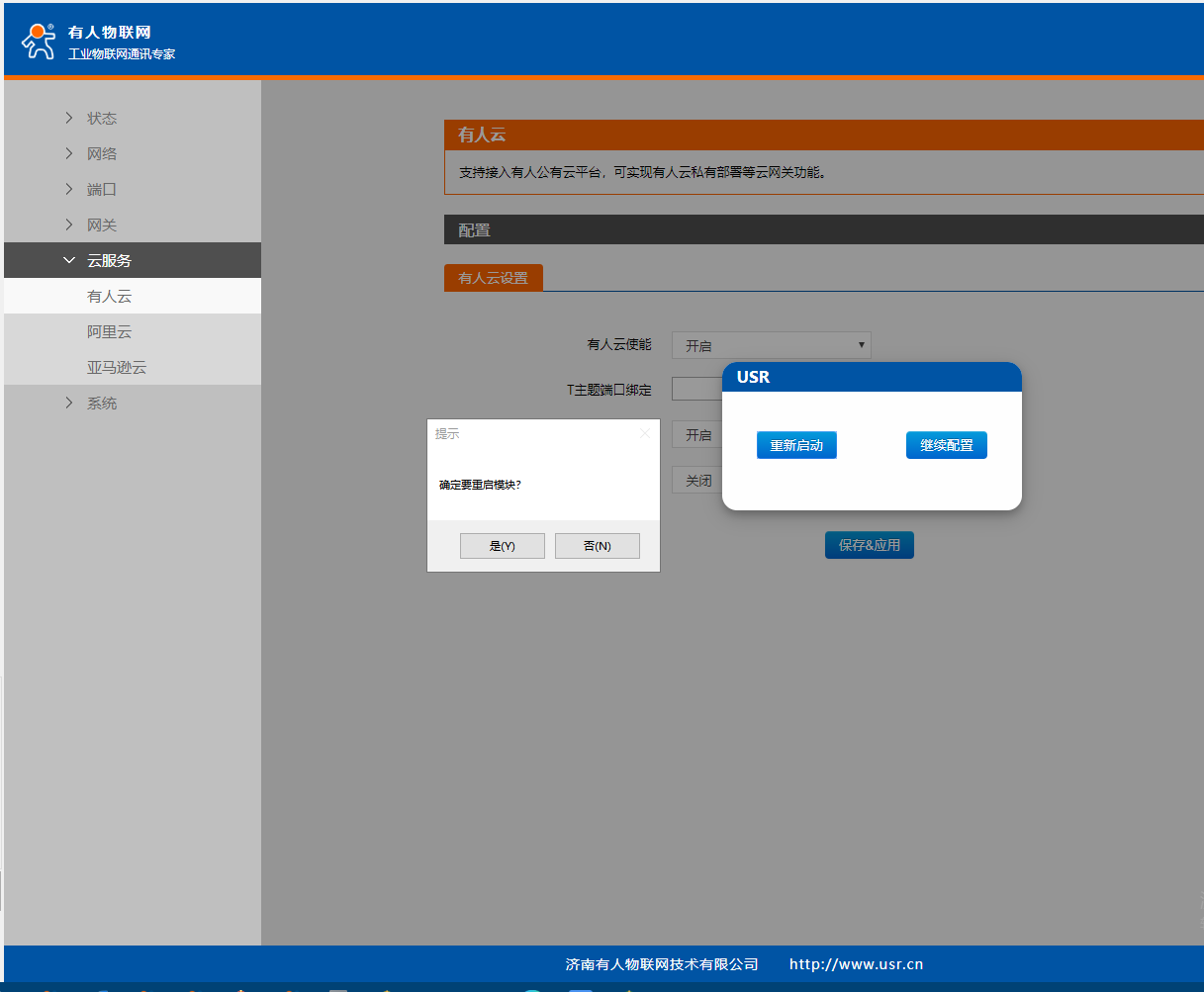
Task: Confirm restart by clicking 是(Y)
Action: pos(502,546)
